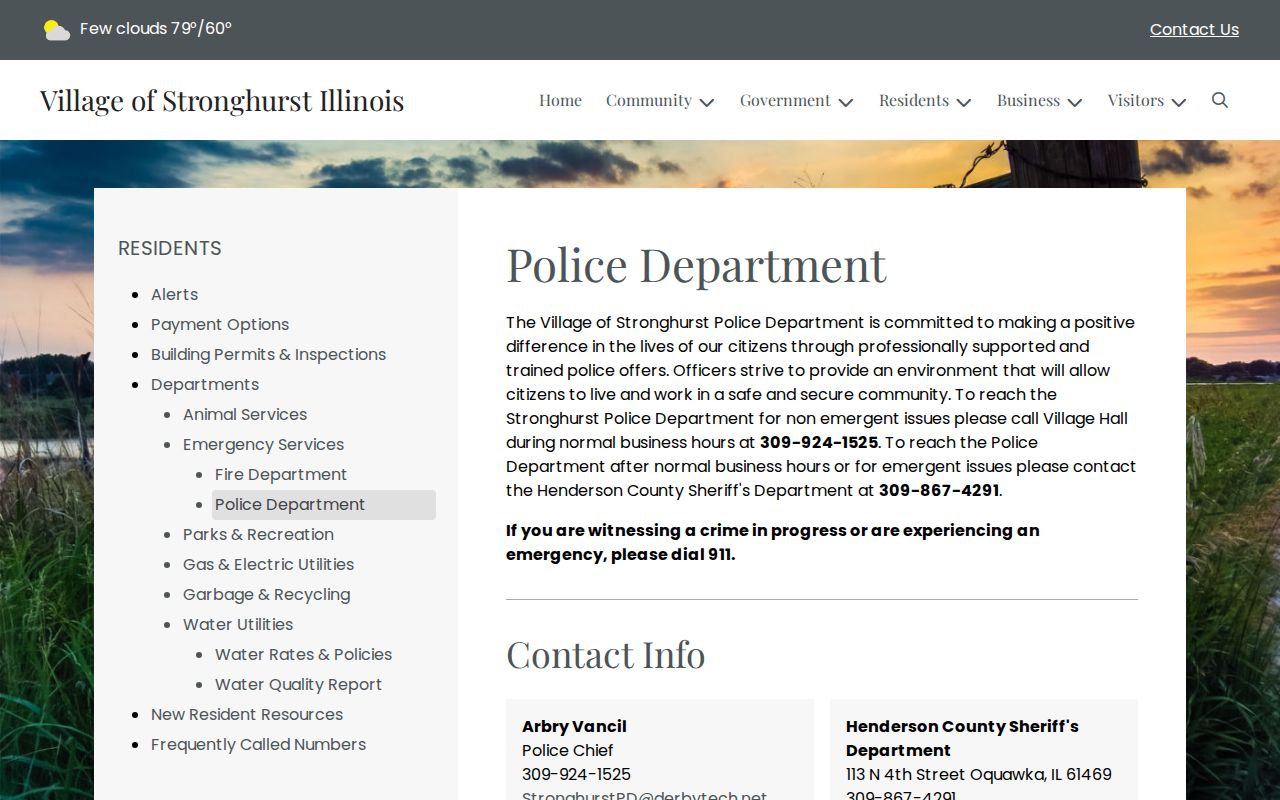Viewport: 1280px width, 800px height.
Task: Open Building Permits & Inspections
Action: 268,354
